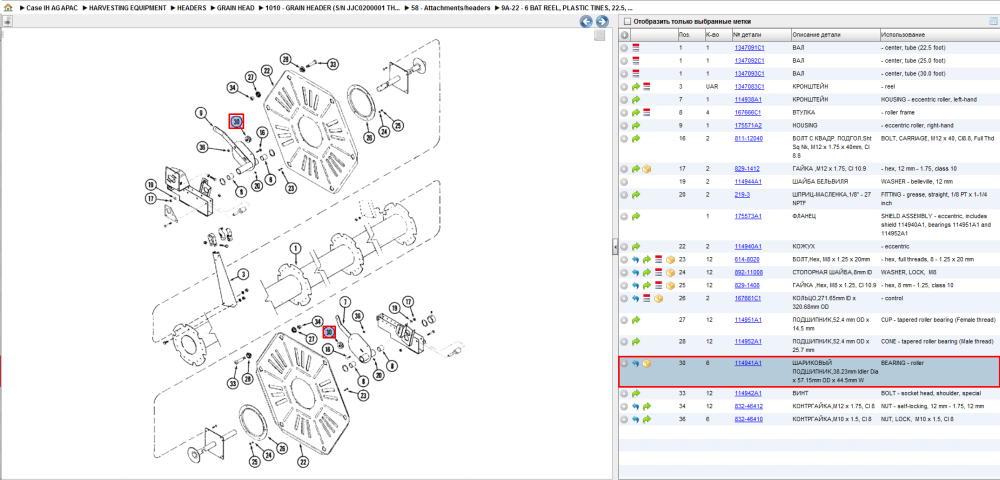This screenshot has height=480, width=1000.
Task: Enable show only selected labels checkbox
Action: click(x=628, y=21)
